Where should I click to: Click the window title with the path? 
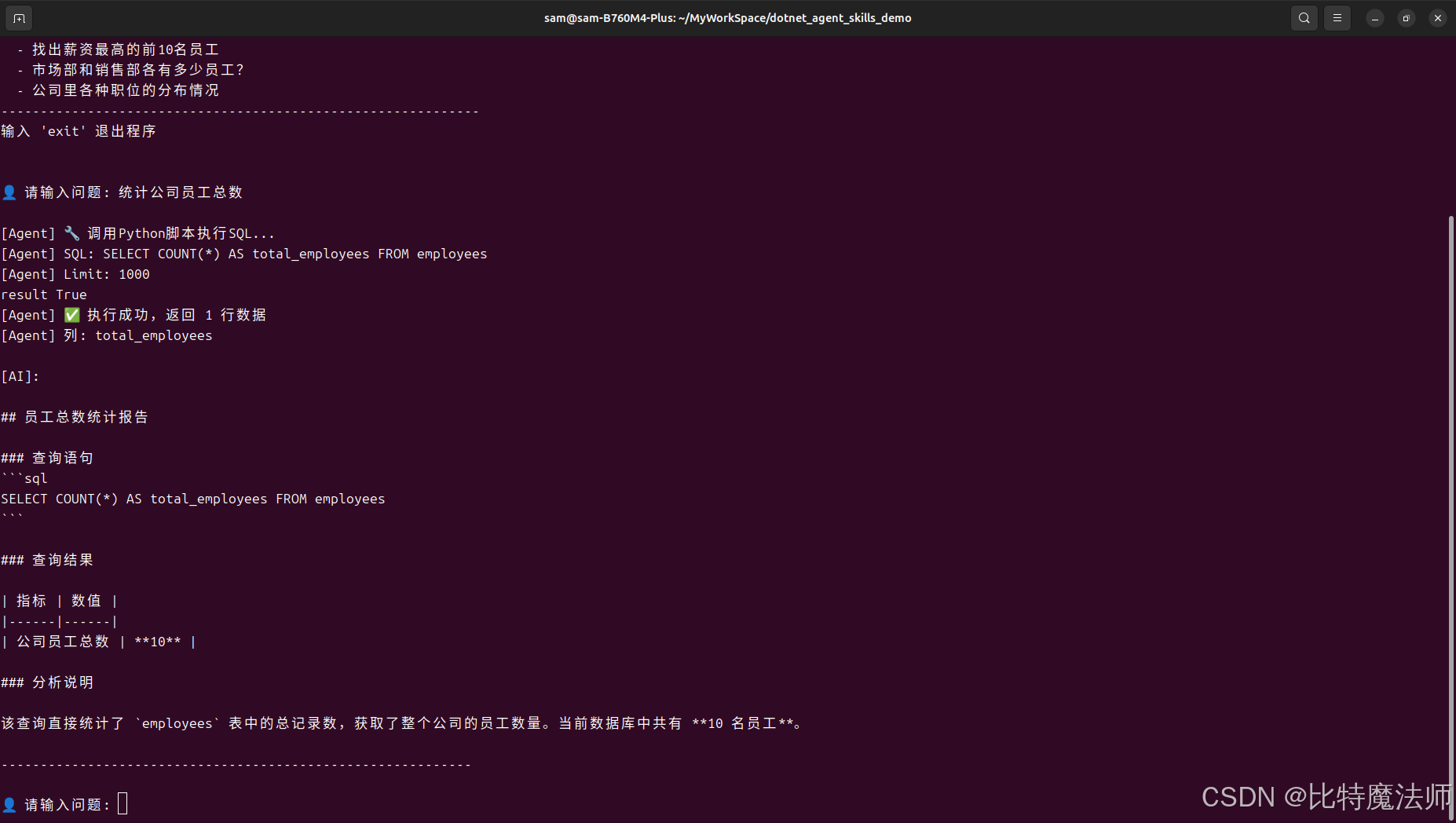coord(728,17)
